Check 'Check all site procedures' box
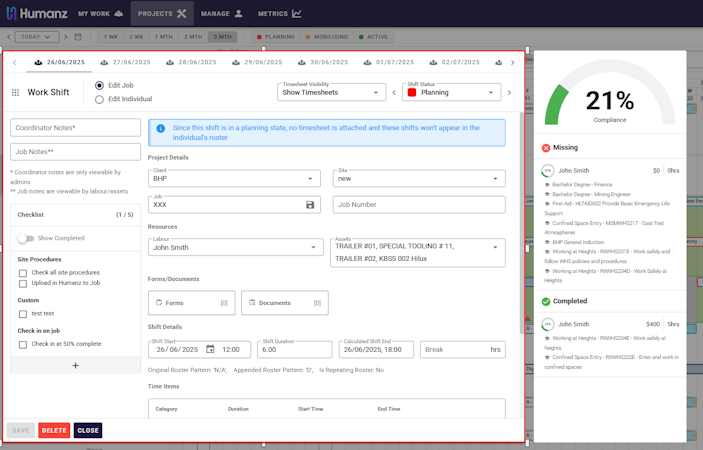This screenshot has height=450, width=703. pos(23,273)
